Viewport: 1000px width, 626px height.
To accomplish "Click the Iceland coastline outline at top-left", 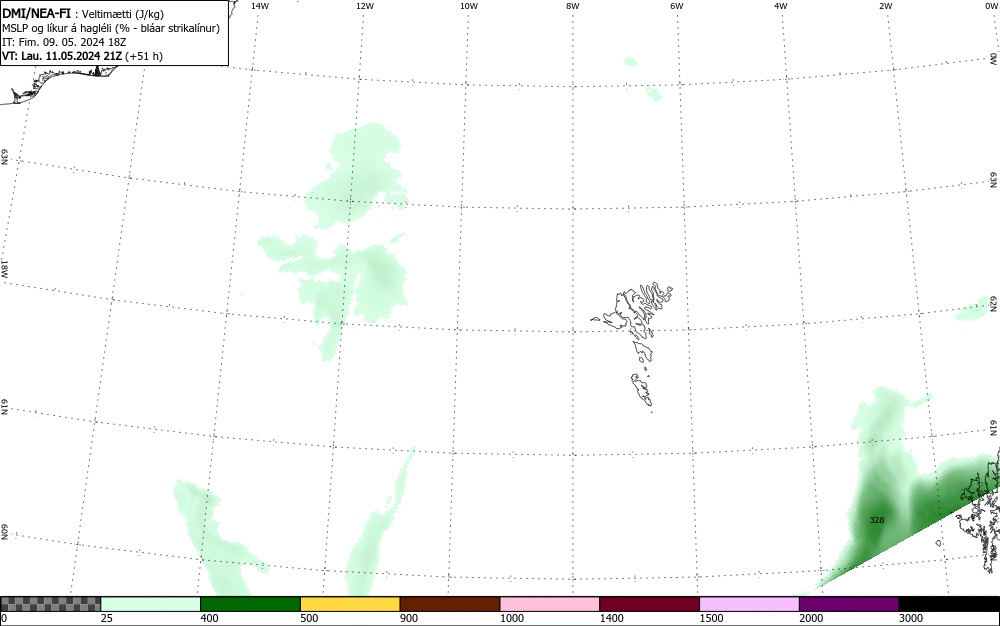I will point(57,85).
